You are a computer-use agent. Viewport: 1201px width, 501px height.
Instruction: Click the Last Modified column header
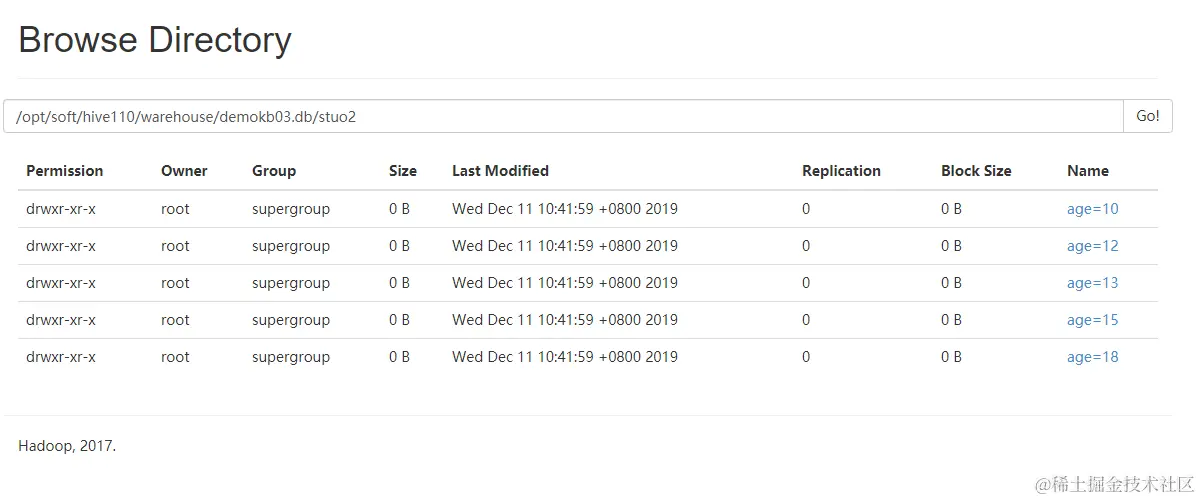pos(500,171)
